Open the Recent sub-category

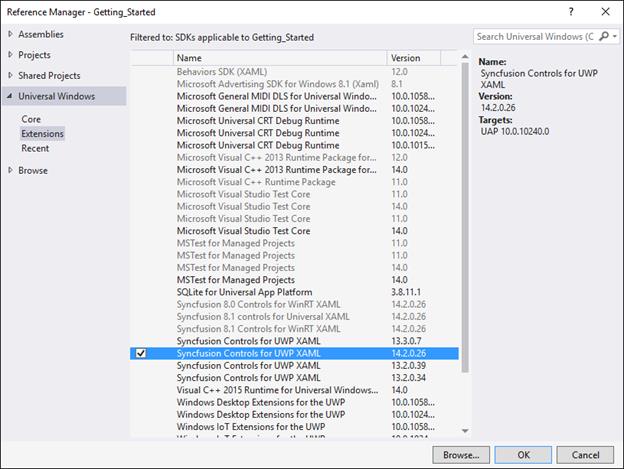tap(35, 148)
